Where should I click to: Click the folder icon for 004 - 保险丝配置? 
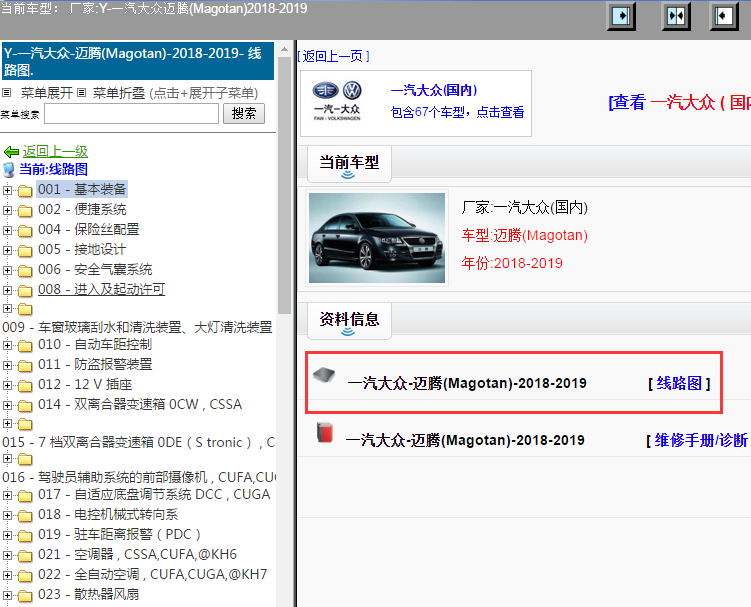[x=25, y=231]
